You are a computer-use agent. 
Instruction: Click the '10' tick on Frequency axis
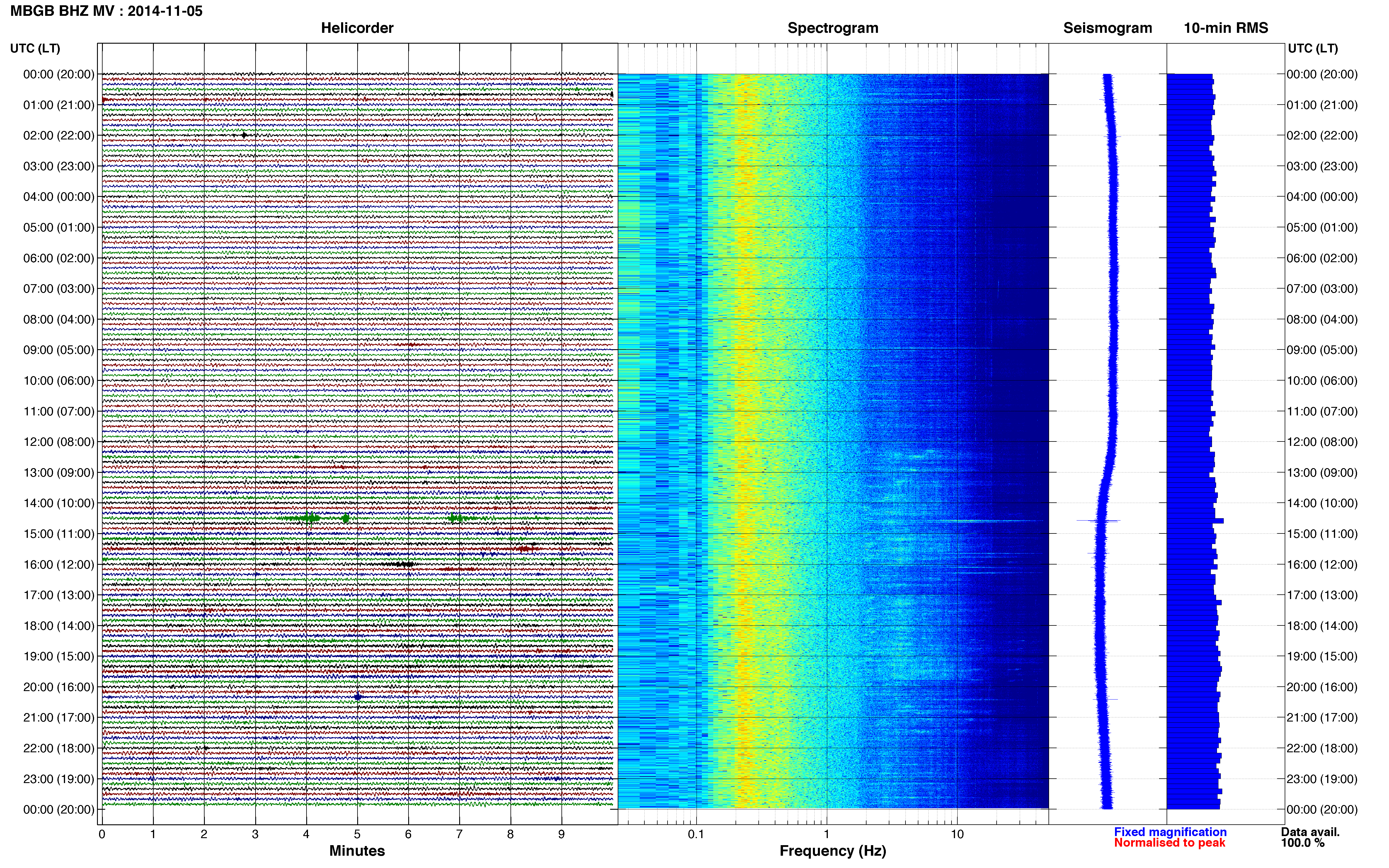click(x=957, y=835)
